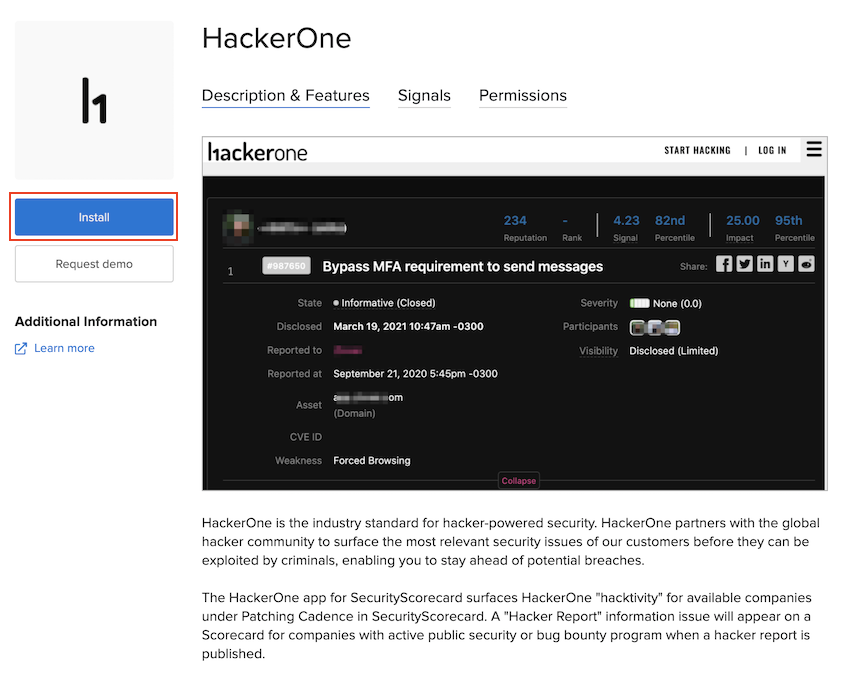The image size is (849, 673).
Task: Click the 95th Percentile value
Action: tap(788, 220)
